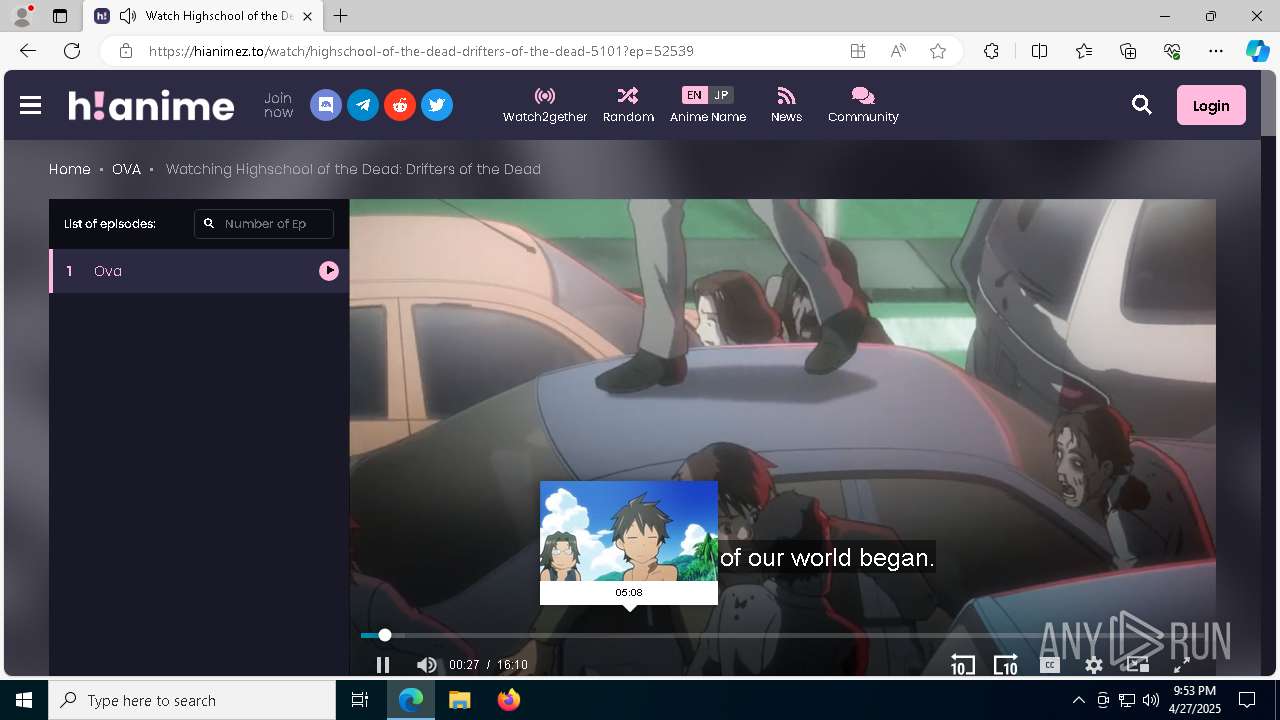Open Edge Settings and more menu
Screen dimensions: 1280x720
[x=1216, y=51]
